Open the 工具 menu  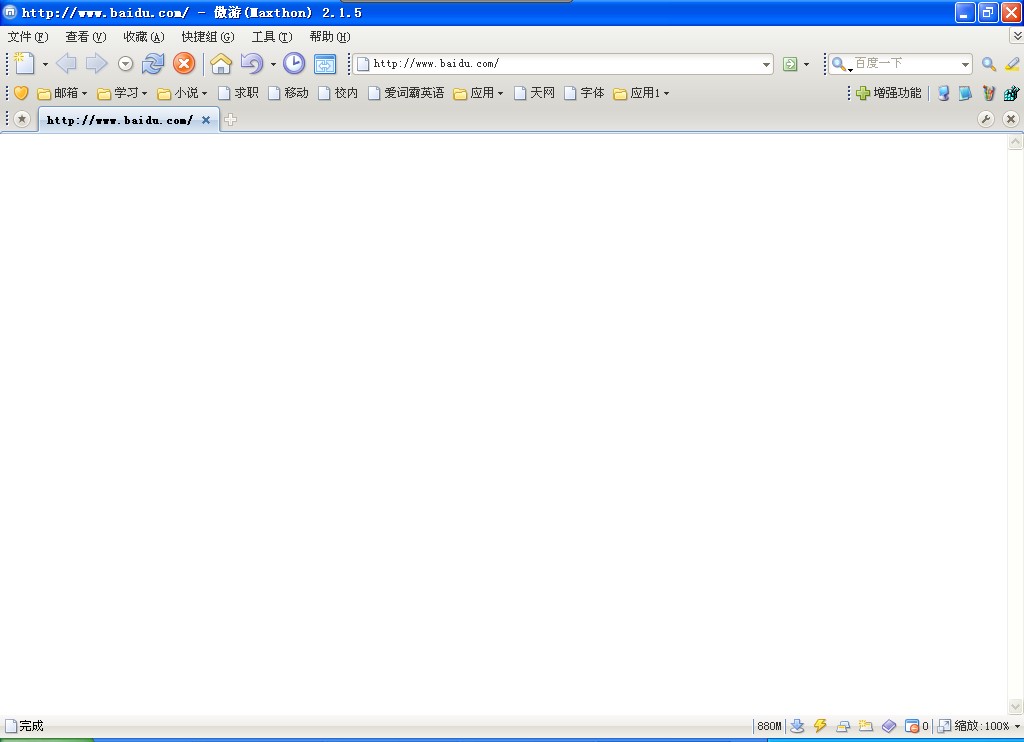tap(271, 37)
